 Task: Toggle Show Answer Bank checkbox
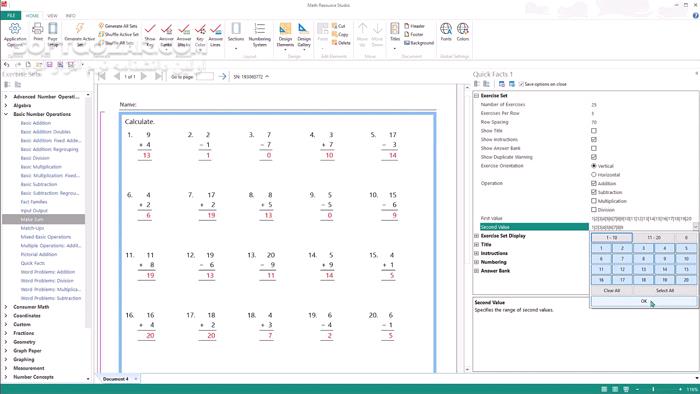point(594,148)
